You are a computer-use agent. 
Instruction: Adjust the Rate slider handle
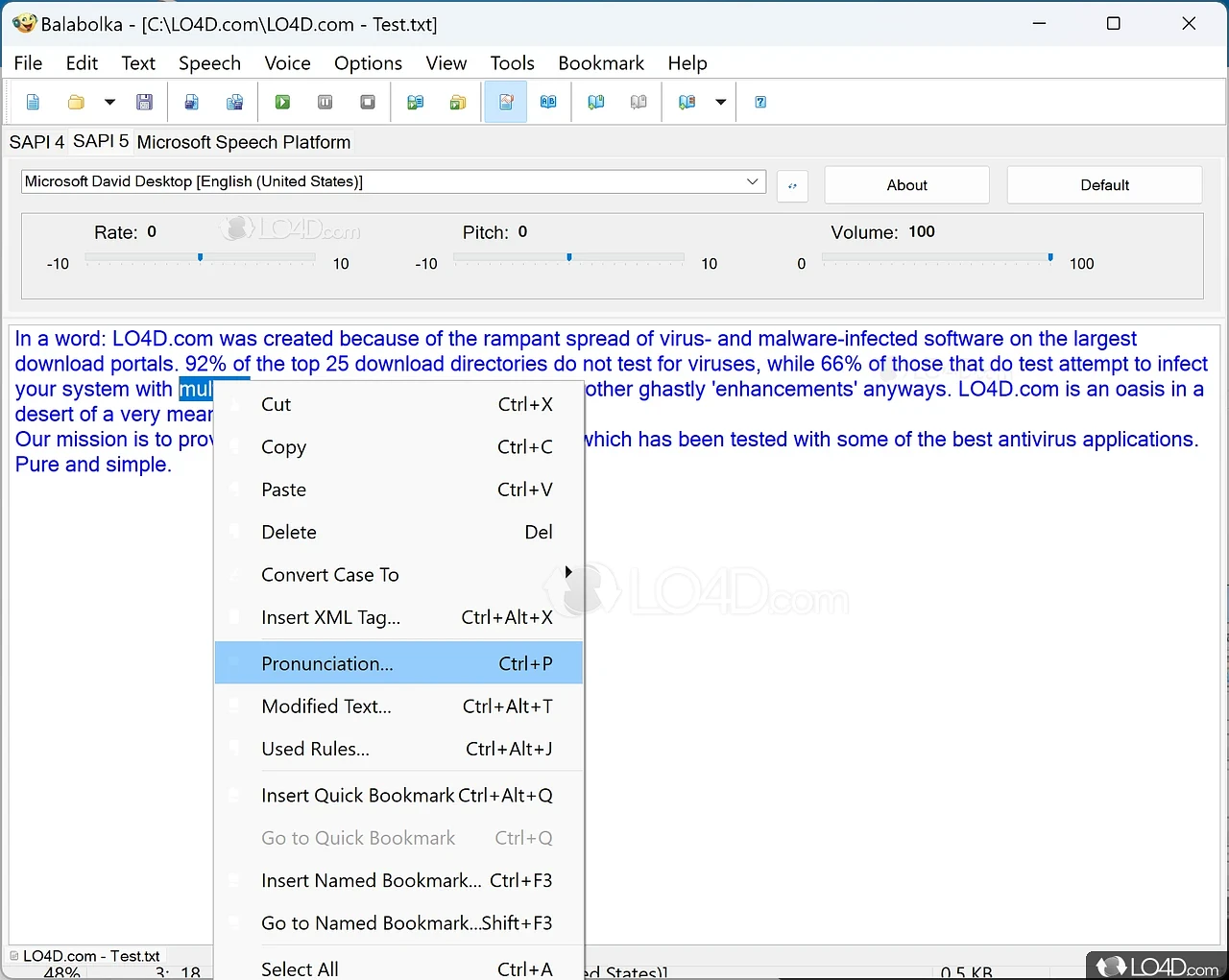click(200, 257)
